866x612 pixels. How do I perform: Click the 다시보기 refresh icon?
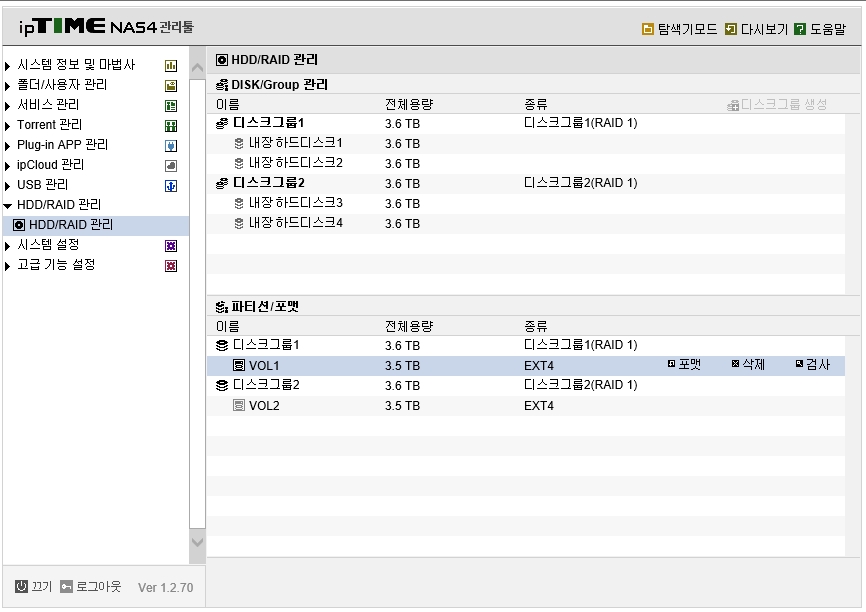[x=731, y=29]
